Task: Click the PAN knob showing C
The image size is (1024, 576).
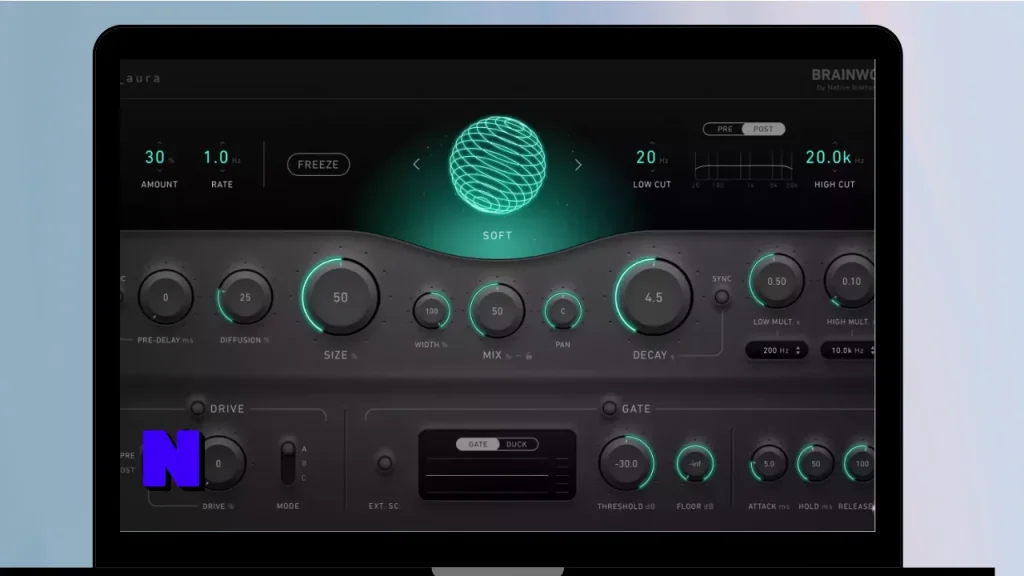Action: pyautogui.click(x=563, y=311)
